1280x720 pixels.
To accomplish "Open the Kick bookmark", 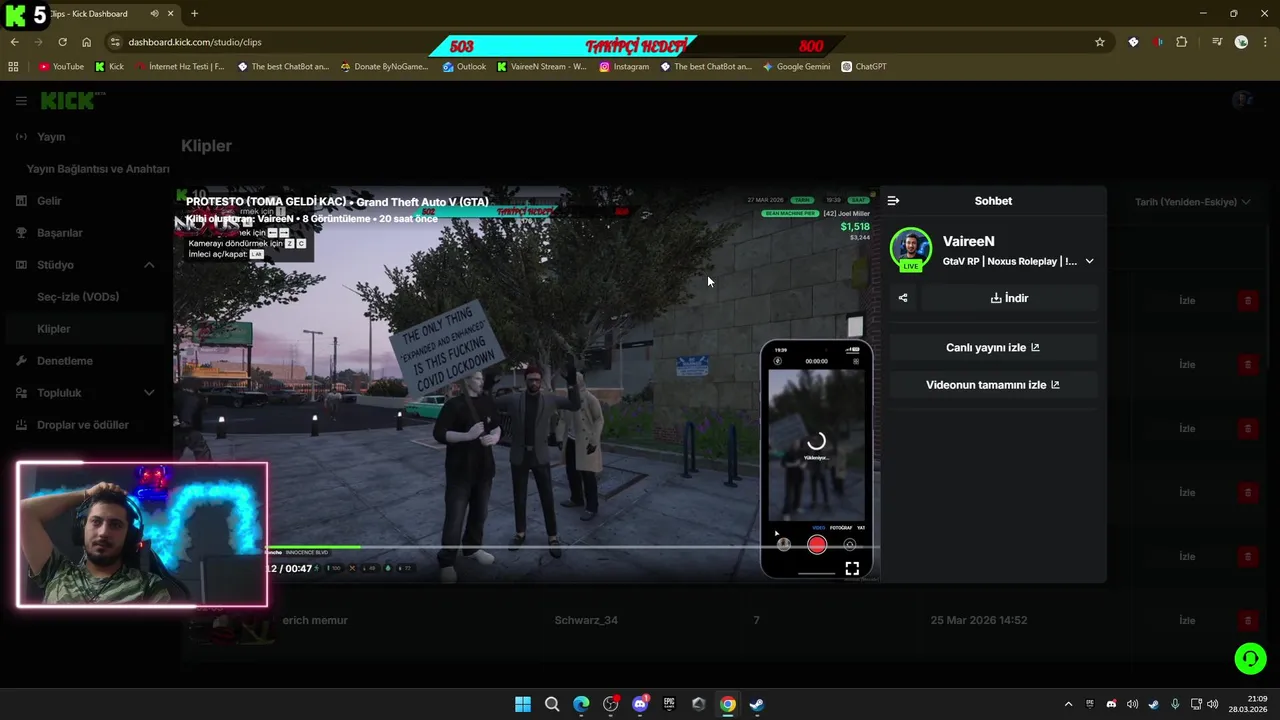I will 110,67.
